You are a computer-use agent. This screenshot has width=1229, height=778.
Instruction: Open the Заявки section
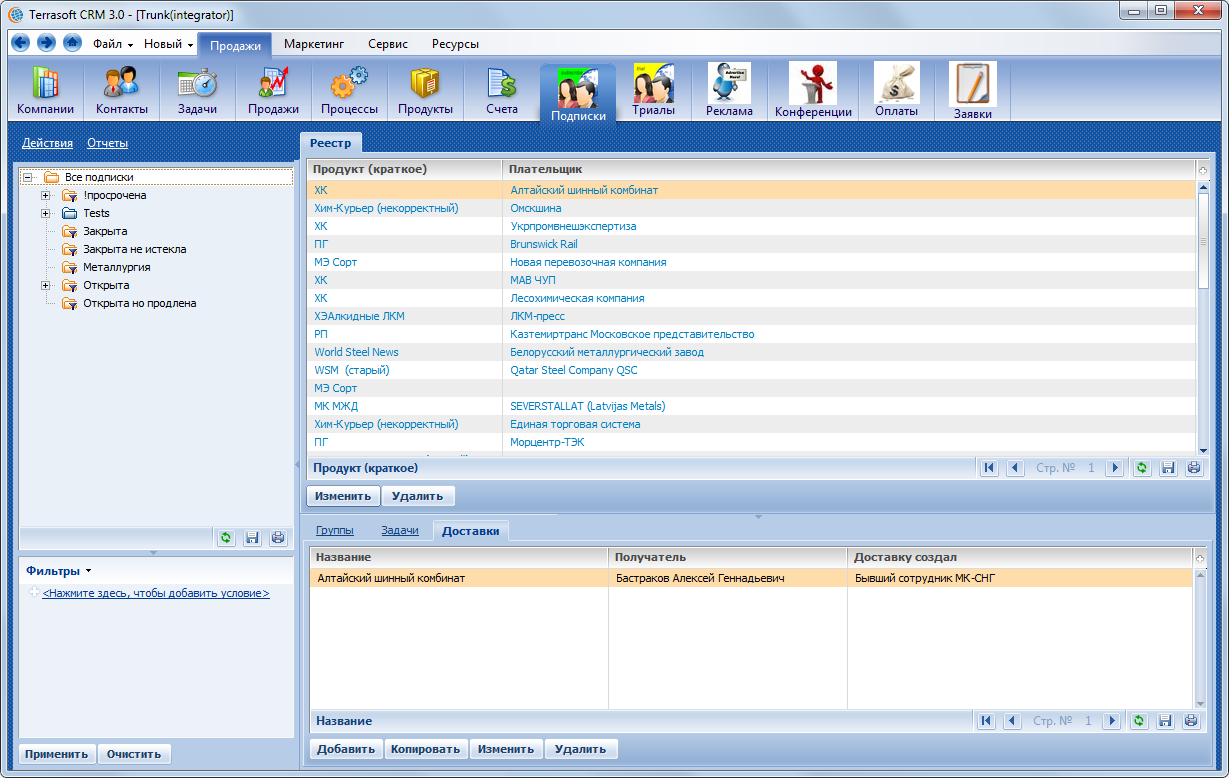[972, 92]
